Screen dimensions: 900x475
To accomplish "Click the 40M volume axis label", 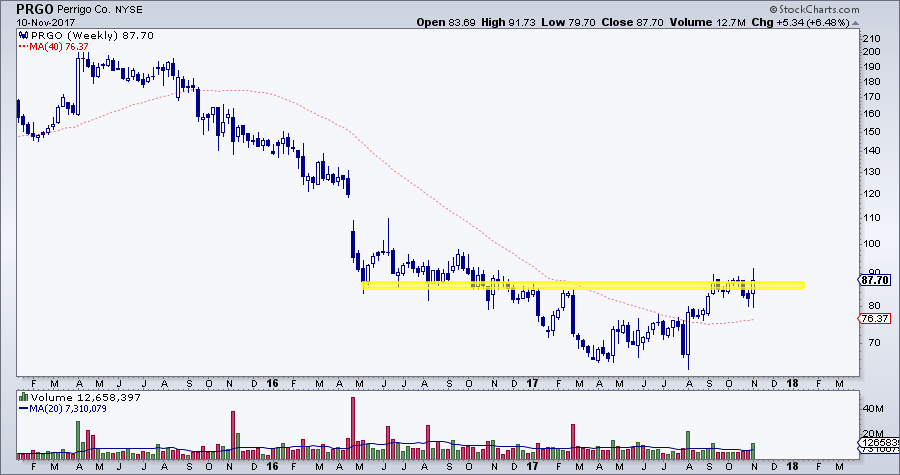I will click(x=872, y=409).
